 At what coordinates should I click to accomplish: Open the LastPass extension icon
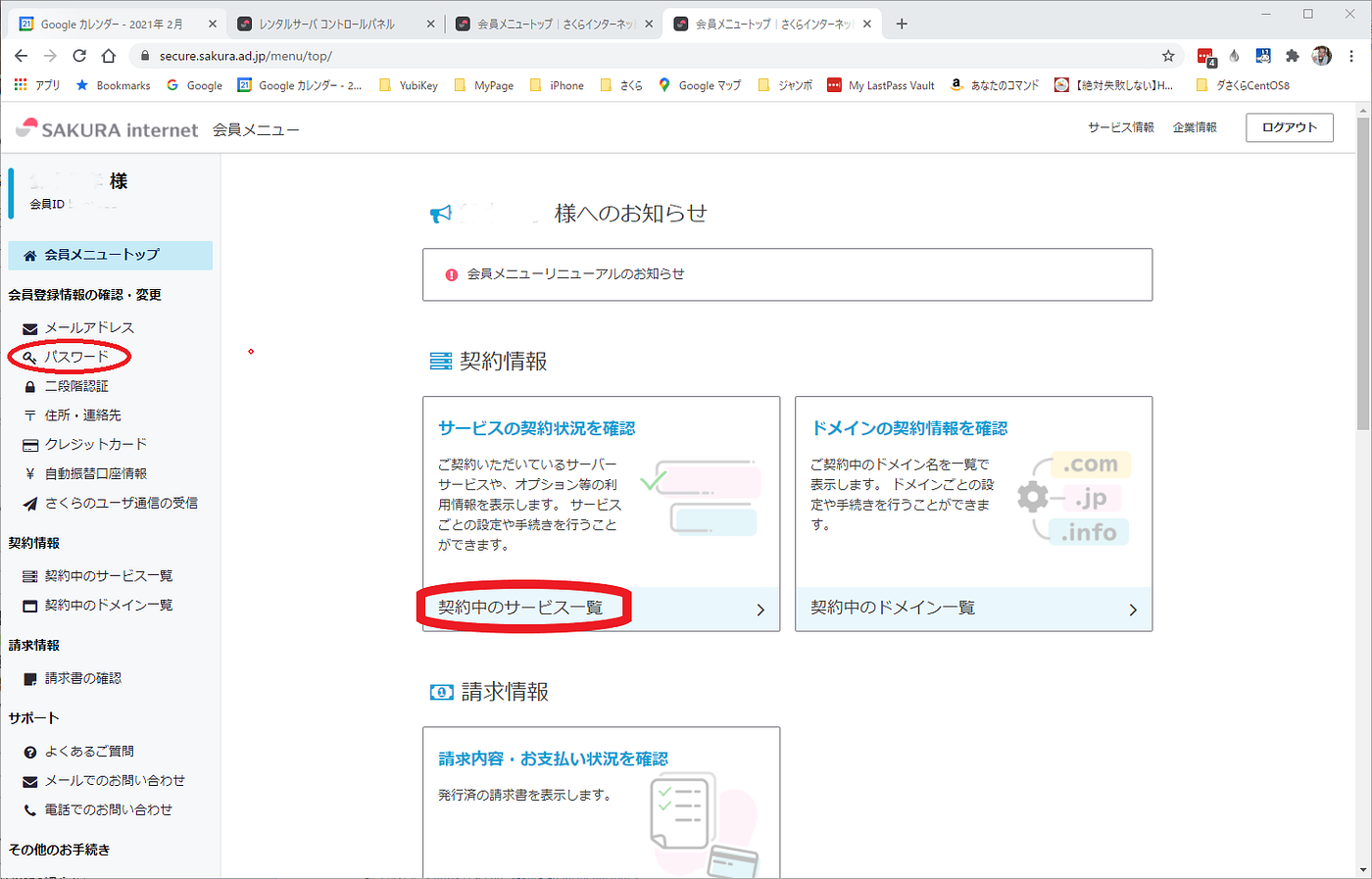pyautogui.click(x=1205, y=57)
